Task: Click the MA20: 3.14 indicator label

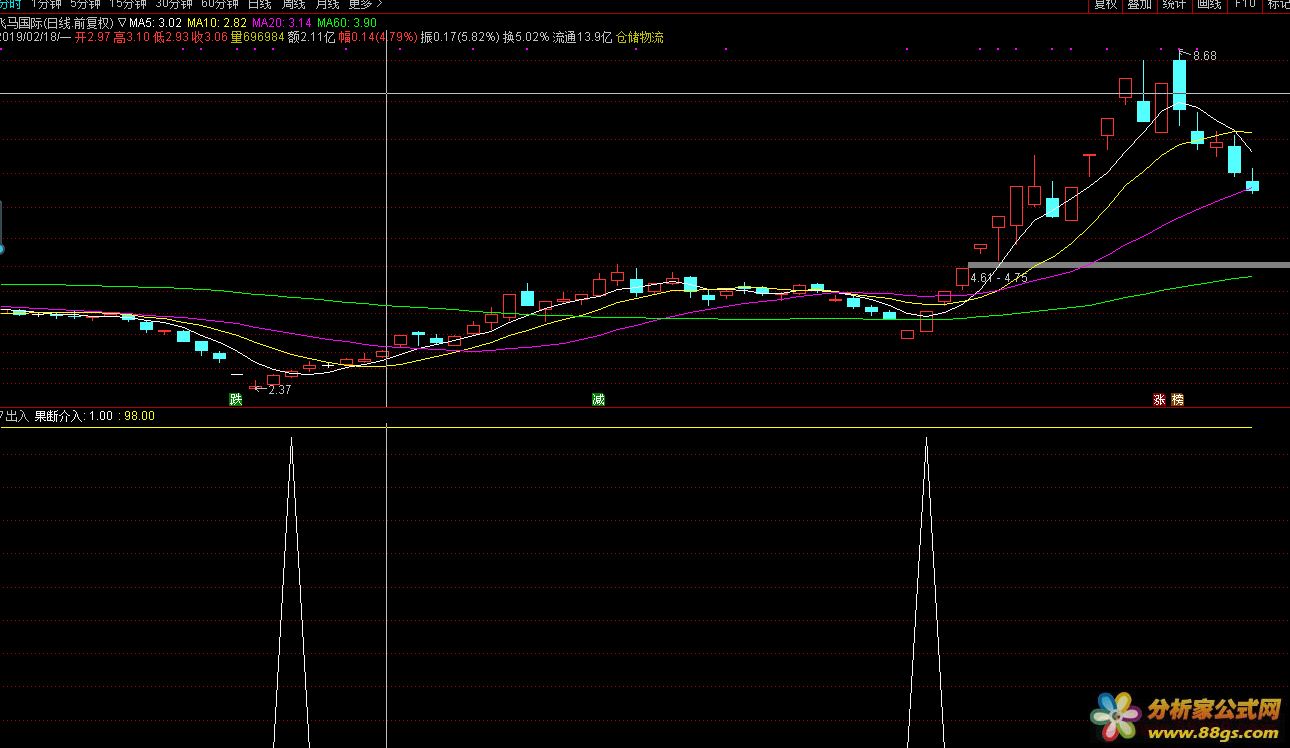Action: [280, 22]
